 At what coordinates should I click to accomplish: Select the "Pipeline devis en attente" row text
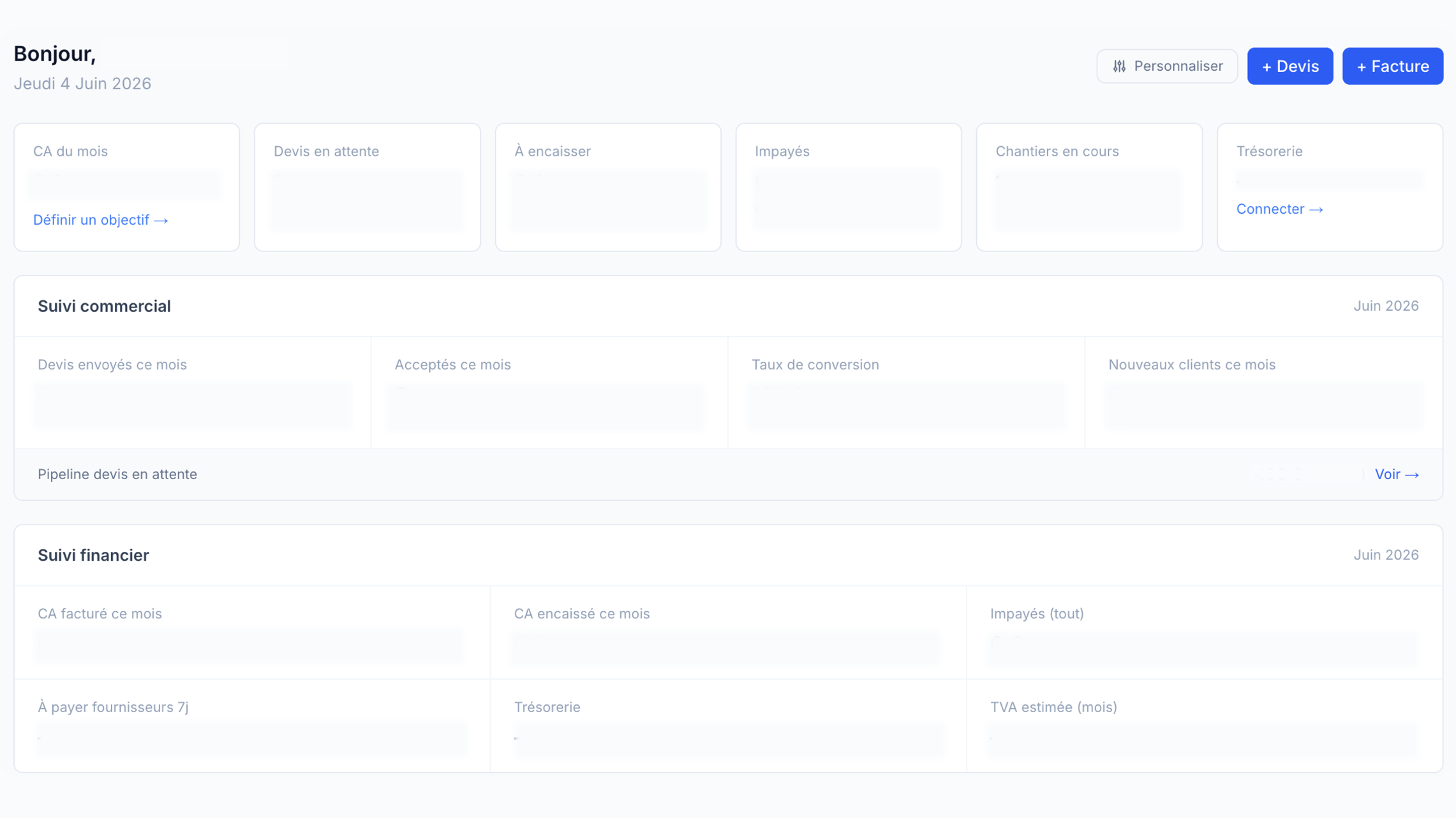coord(117,474)
